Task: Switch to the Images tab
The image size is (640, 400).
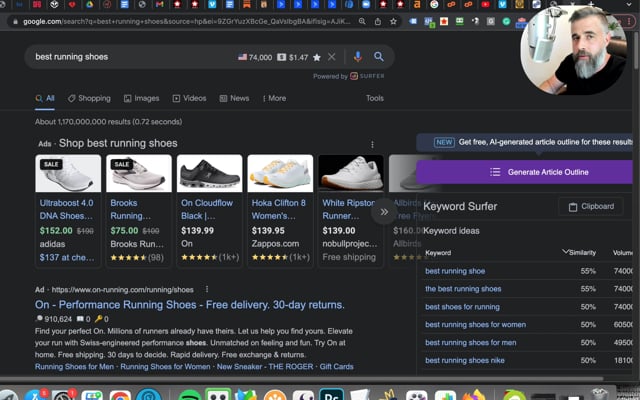Action: pyautogui.click(x=142, y=98)
